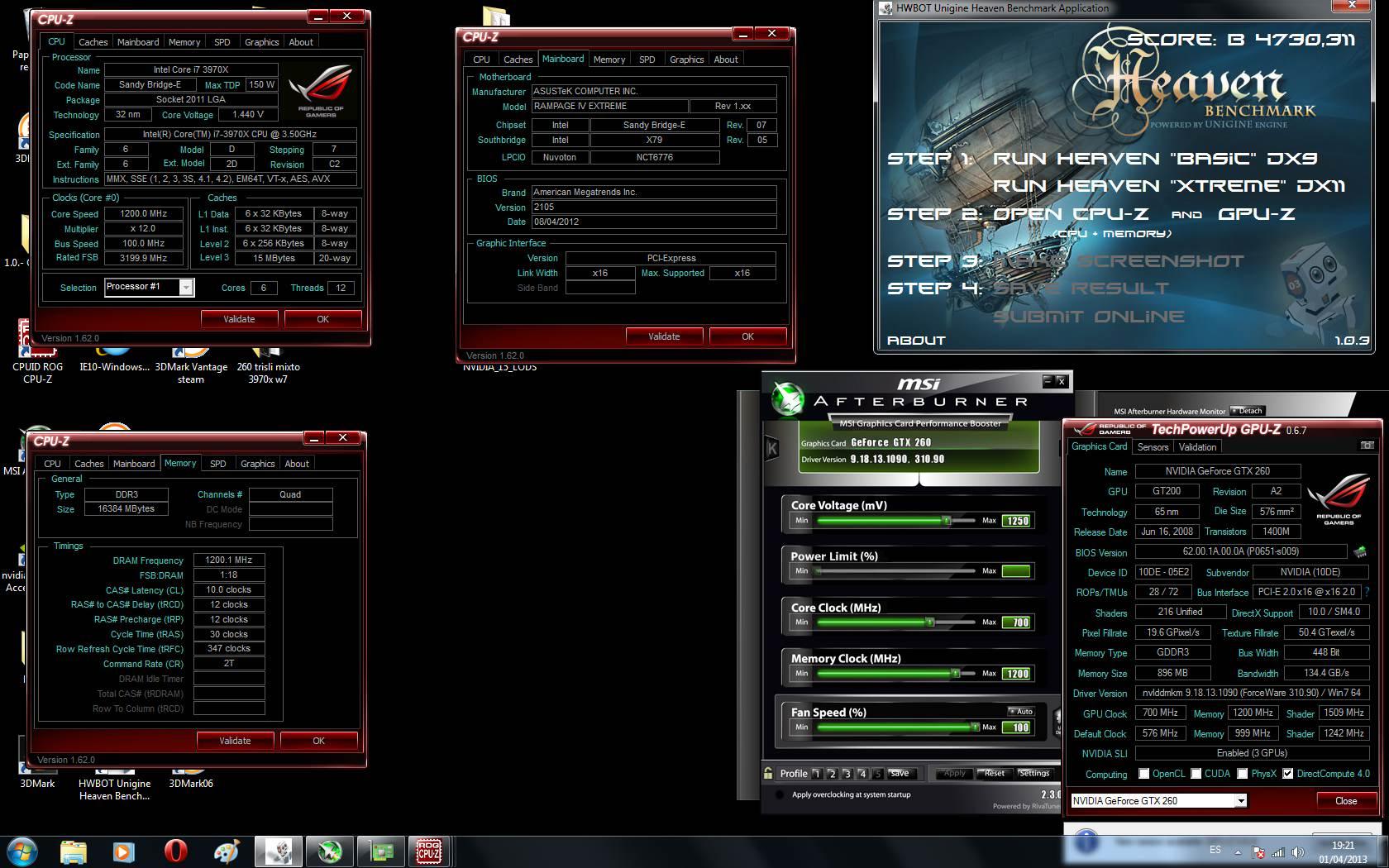Open Afterburner Settings
The width and height of the screenshot is (1389, 868).
tap(1033, 774)
